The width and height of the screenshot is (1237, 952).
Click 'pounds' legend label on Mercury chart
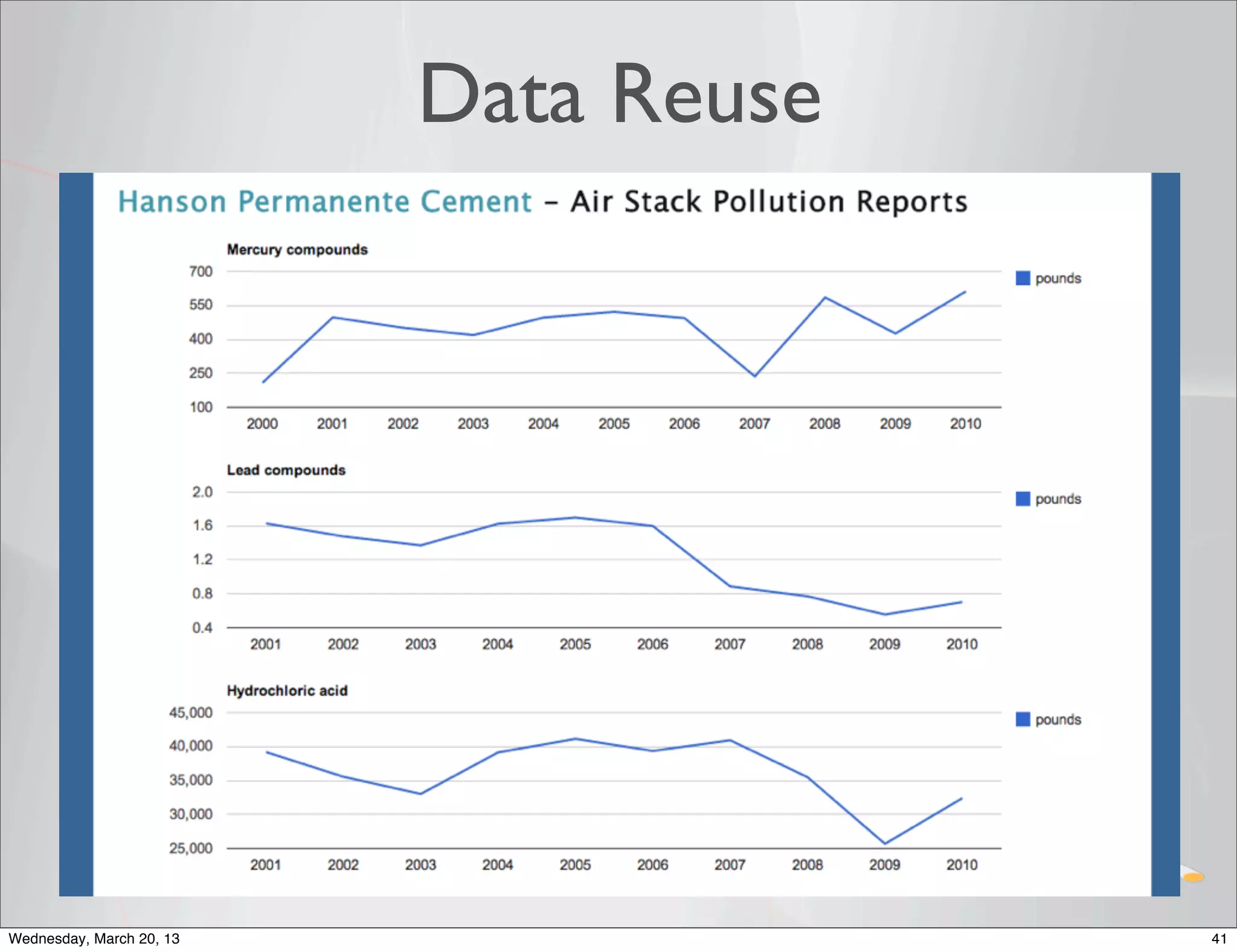(1058, 278)
